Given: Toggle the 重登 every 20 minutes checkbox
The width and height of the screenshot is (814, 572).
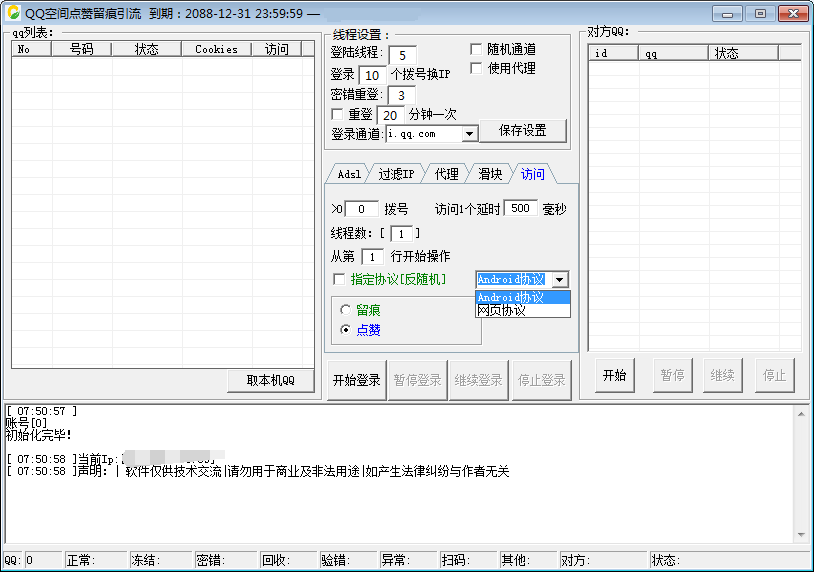Looking at the screenshot, I should 337,114.
